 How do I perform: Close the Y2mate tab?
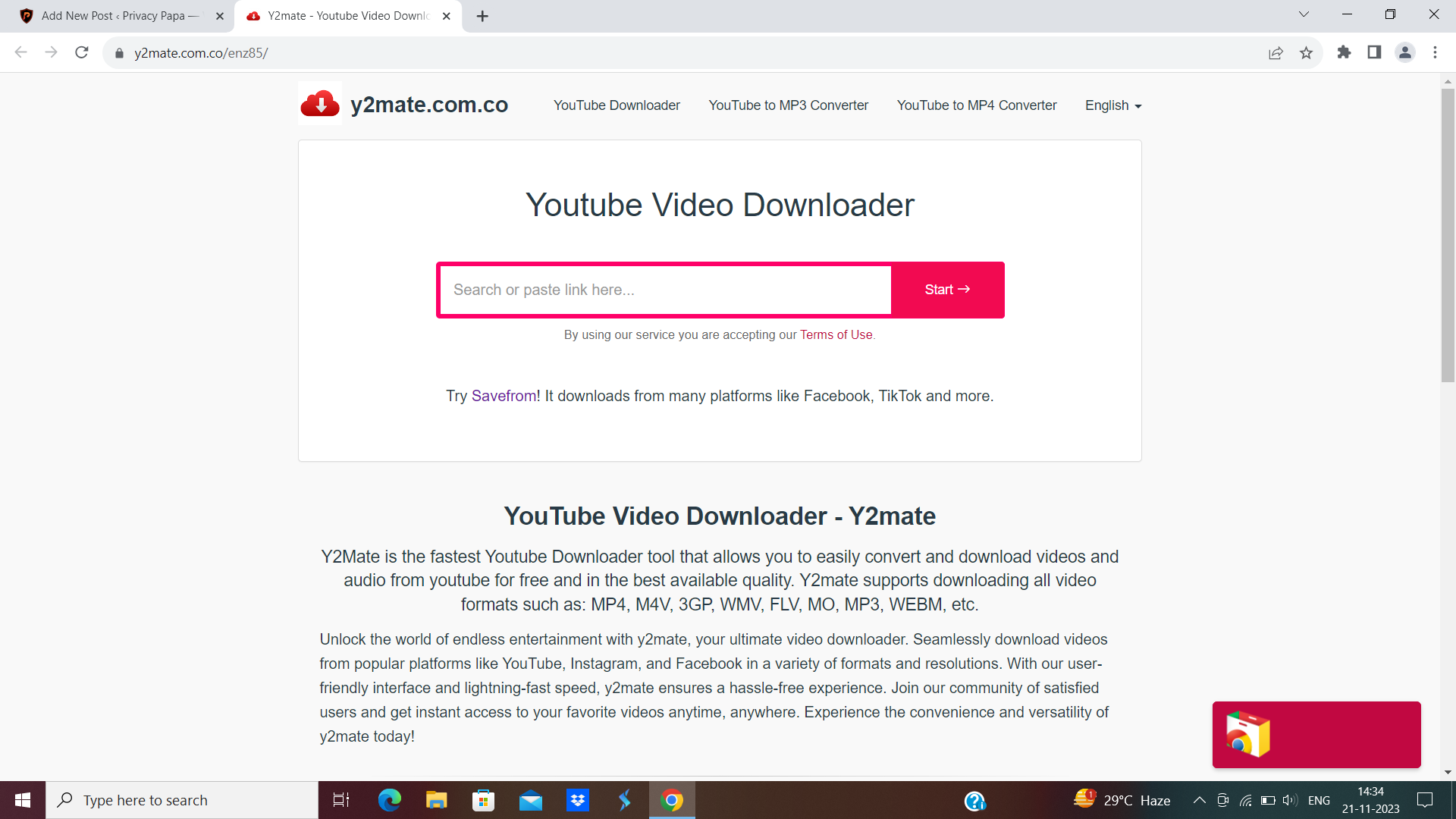coord(447,16)
